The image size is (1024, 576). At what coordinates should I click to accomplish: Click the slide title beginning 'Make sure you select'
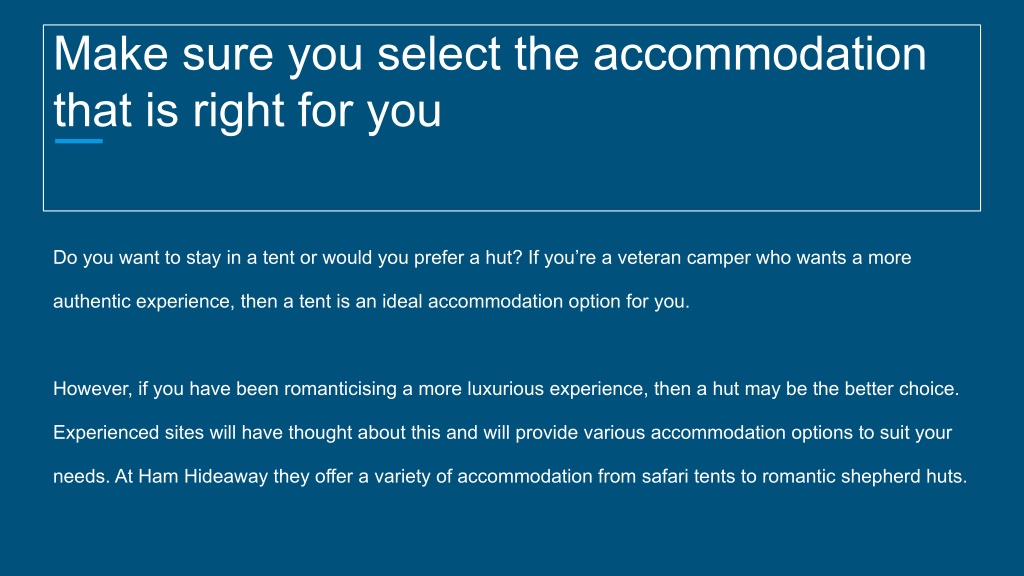point(490,82)
